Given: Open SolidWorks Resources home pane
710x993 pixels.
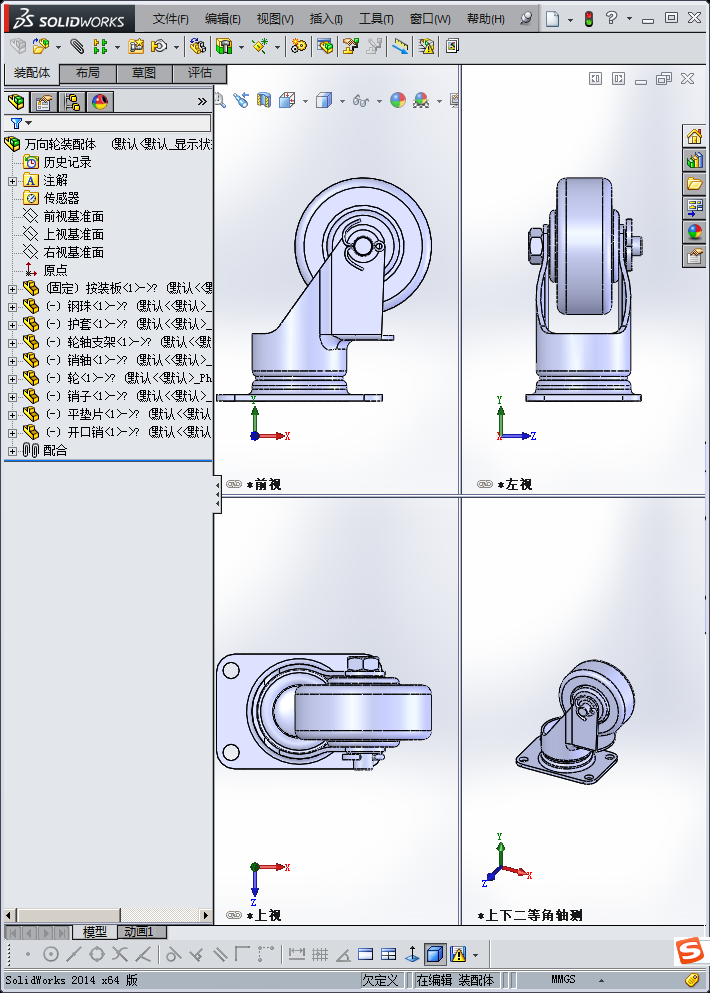Looking at the screenshot, I should [x=694, y=136].
